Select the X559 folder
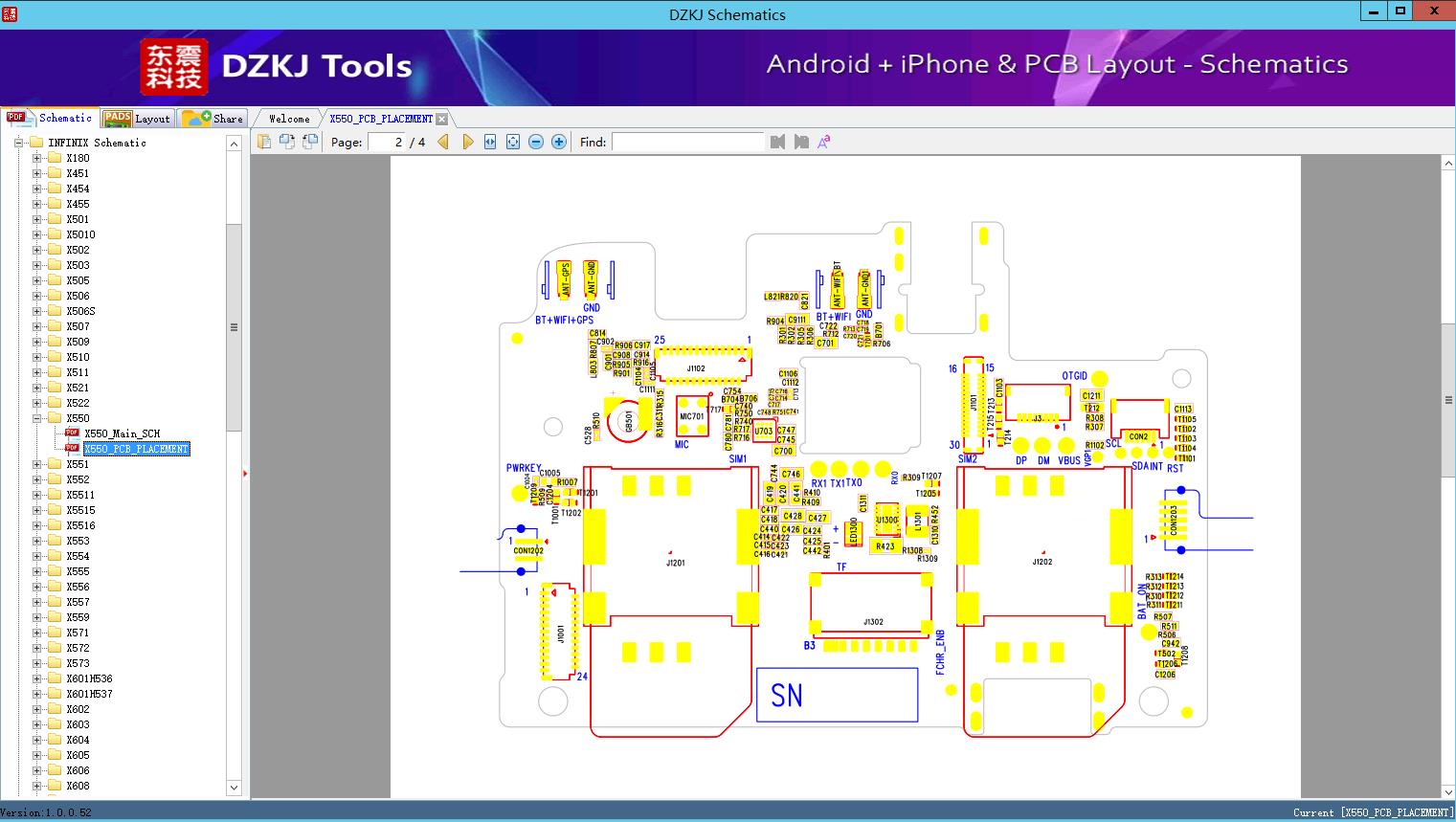The width and height of the screenshot is (1456, 822). tap(78, 617)
